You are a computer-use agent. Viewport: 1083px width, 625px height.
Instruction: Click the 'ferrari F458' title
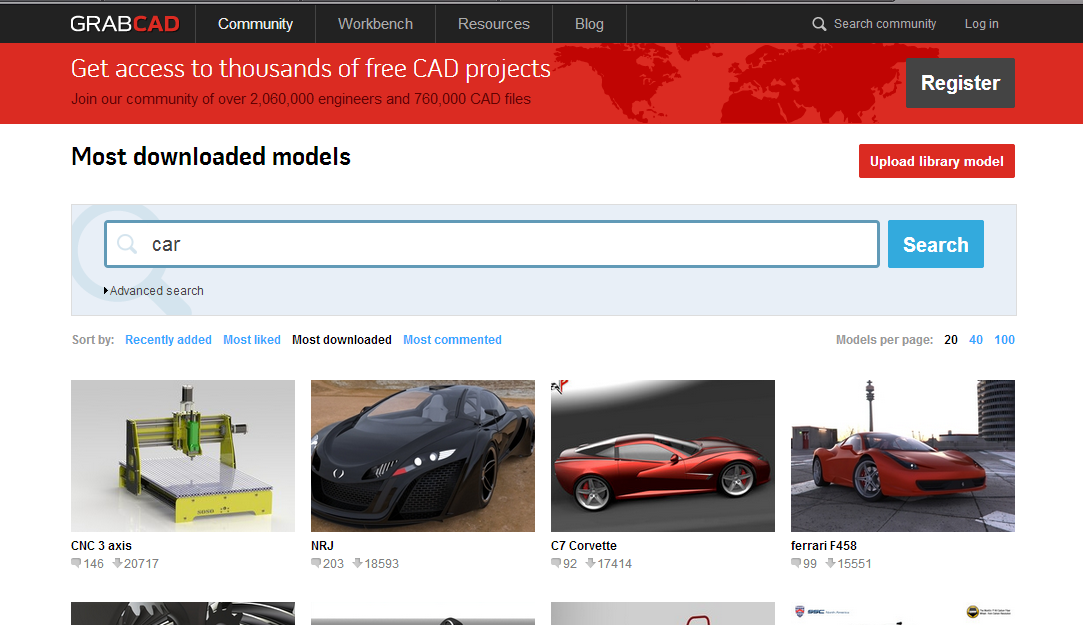pos(824,546)
